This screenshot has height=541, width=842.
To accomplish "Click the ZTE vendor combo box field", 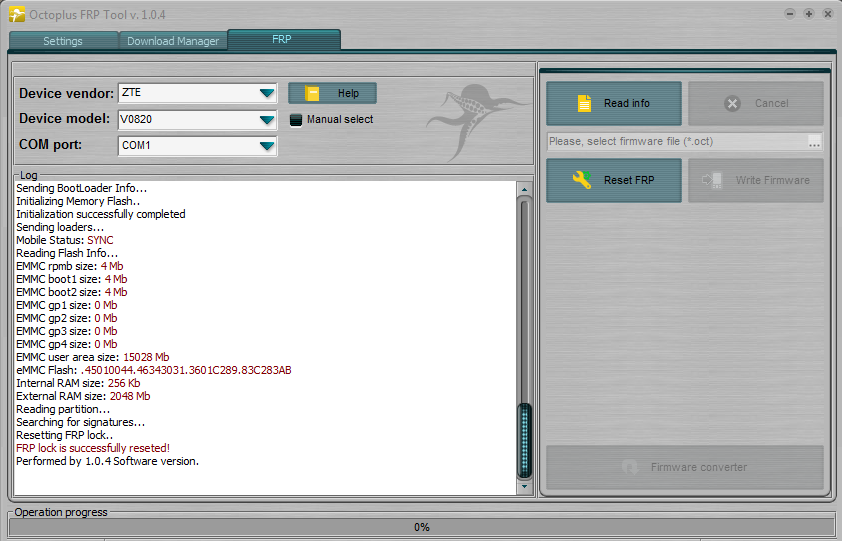I will (x=197, y=93).
